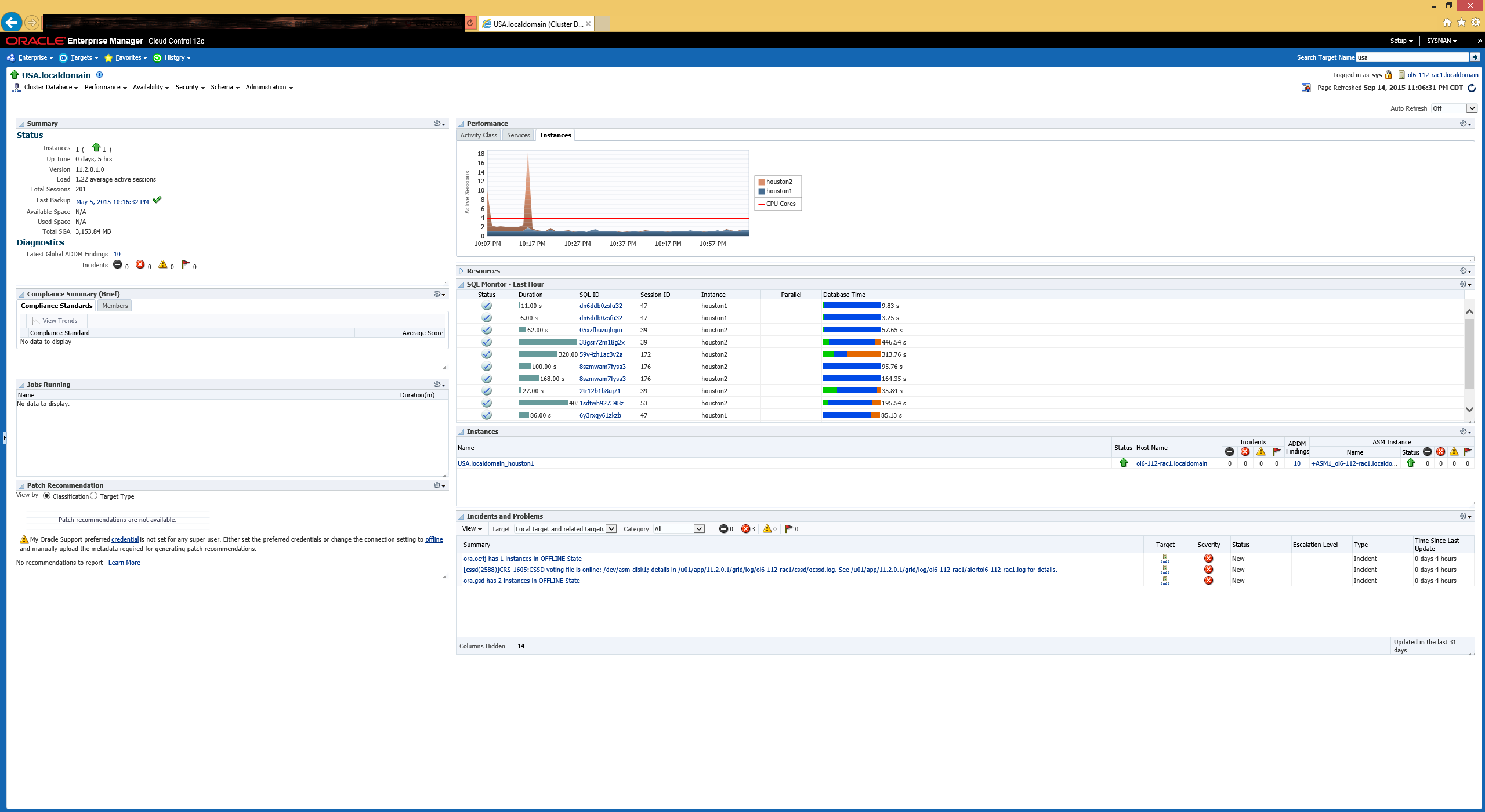Click the browser back arrow
Screen dimensions: 1485x812
[12, 23]
